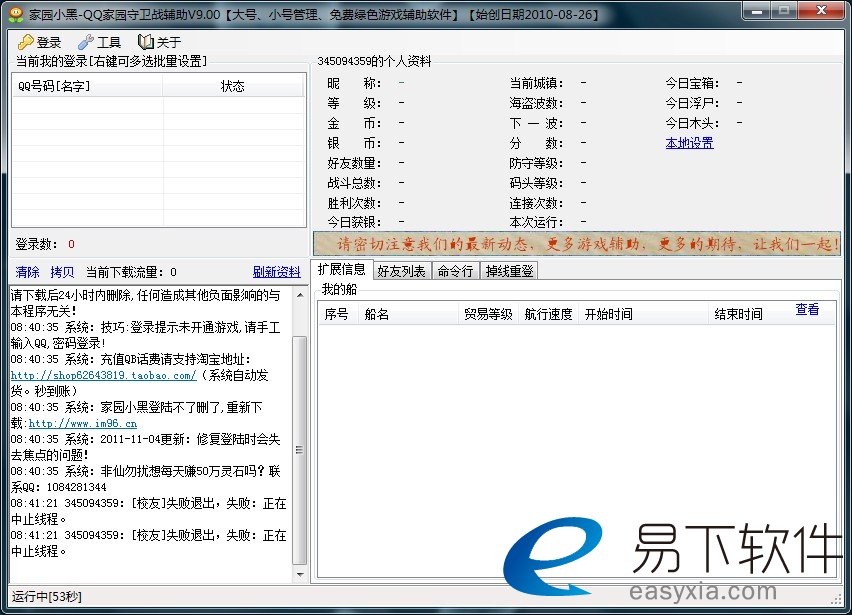Click the 拷贝 log link
The height and width of the screenshot is (615, 852).
point(62,272)
